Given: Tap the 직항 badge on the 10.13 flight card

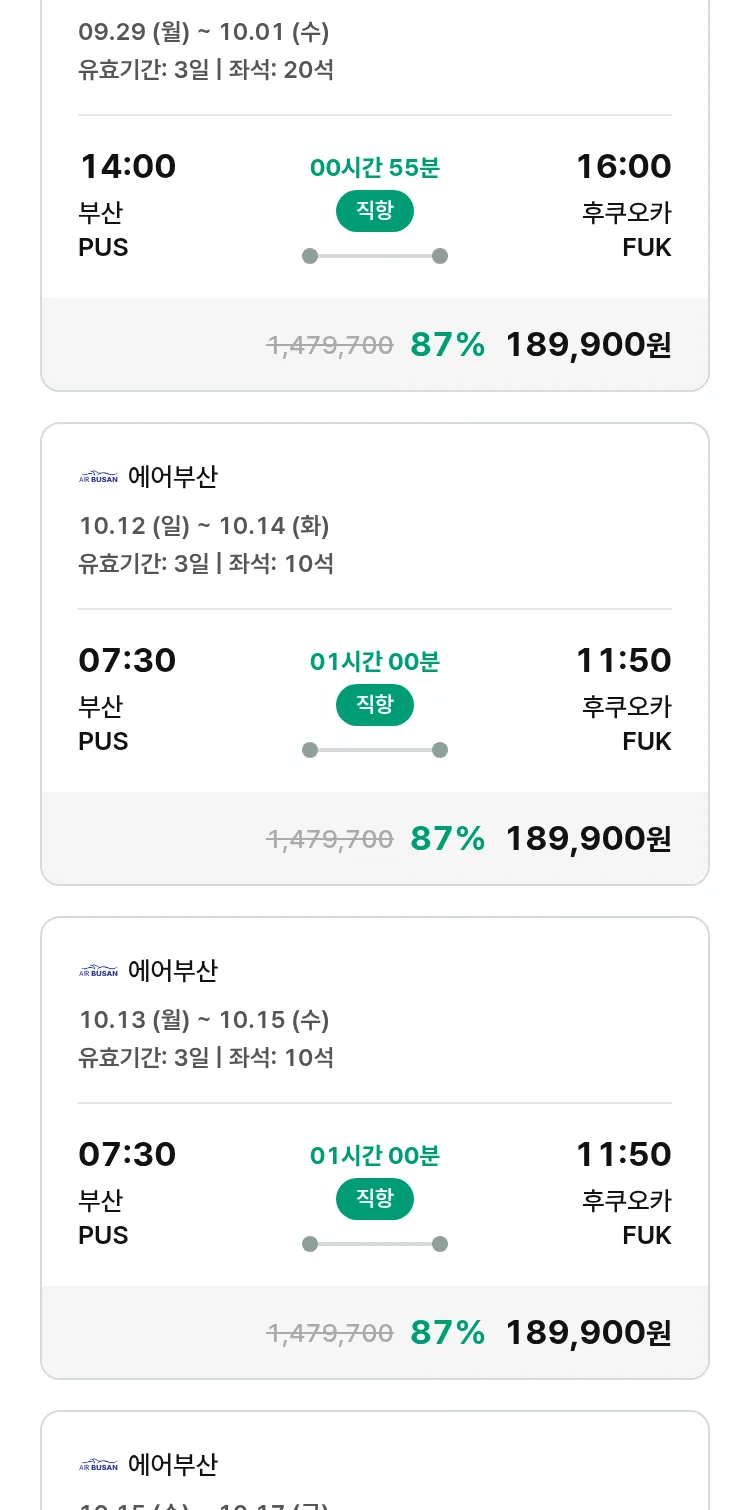Looking at the screenshot, I should point(374,1199).
